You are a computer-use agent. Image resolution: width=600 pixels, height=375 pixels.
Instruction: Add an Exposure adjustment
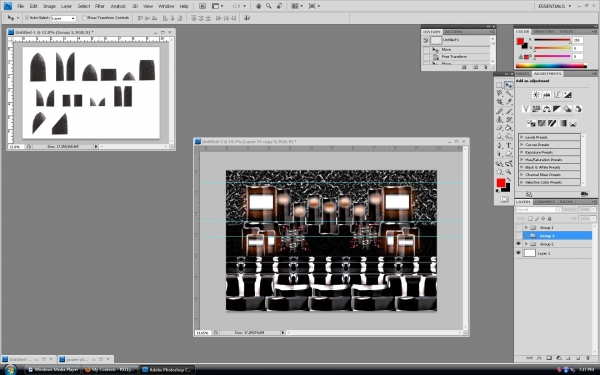tap(567, 95)
